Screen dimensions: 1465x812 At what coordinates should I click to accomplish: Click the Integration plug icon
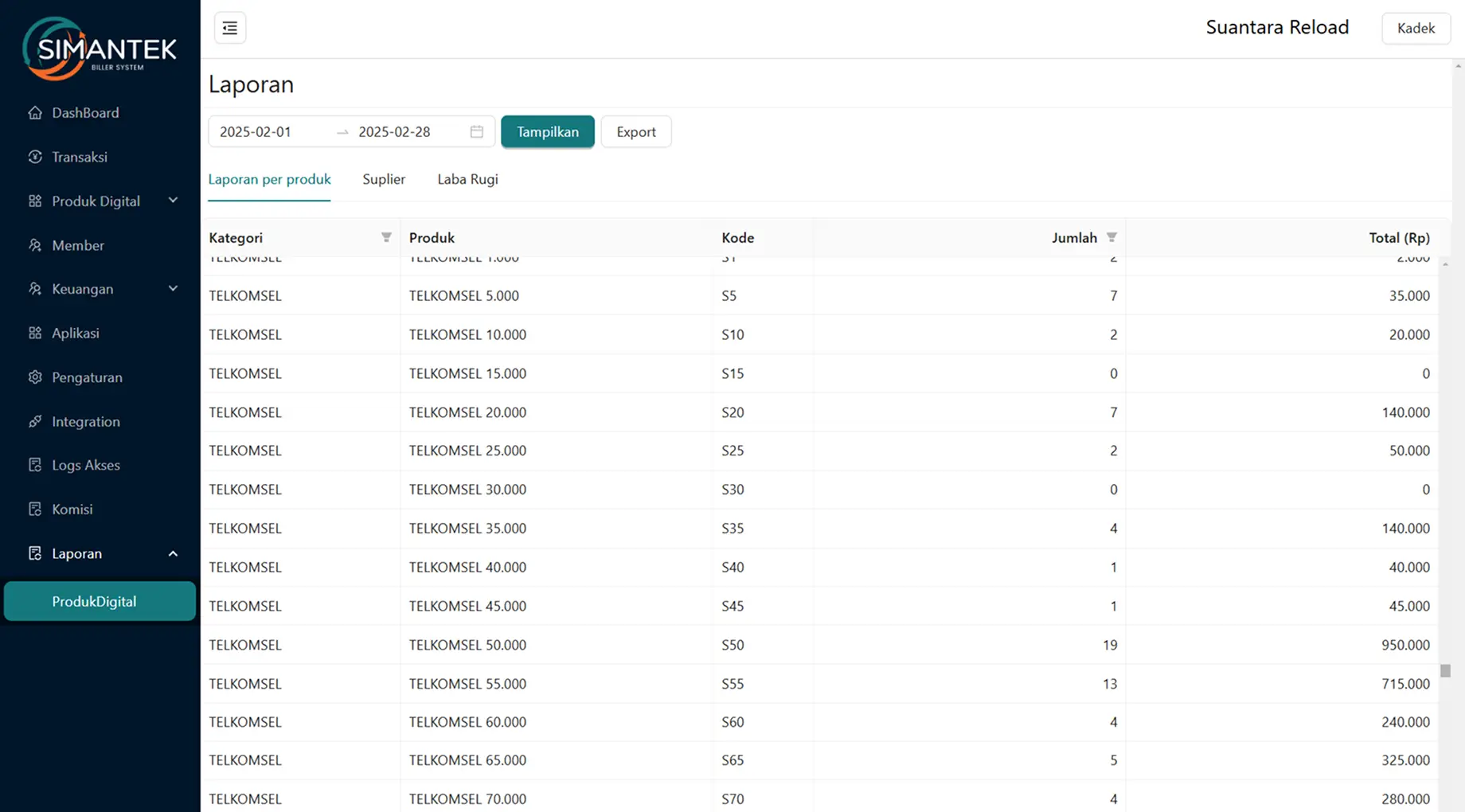(35, 421)
